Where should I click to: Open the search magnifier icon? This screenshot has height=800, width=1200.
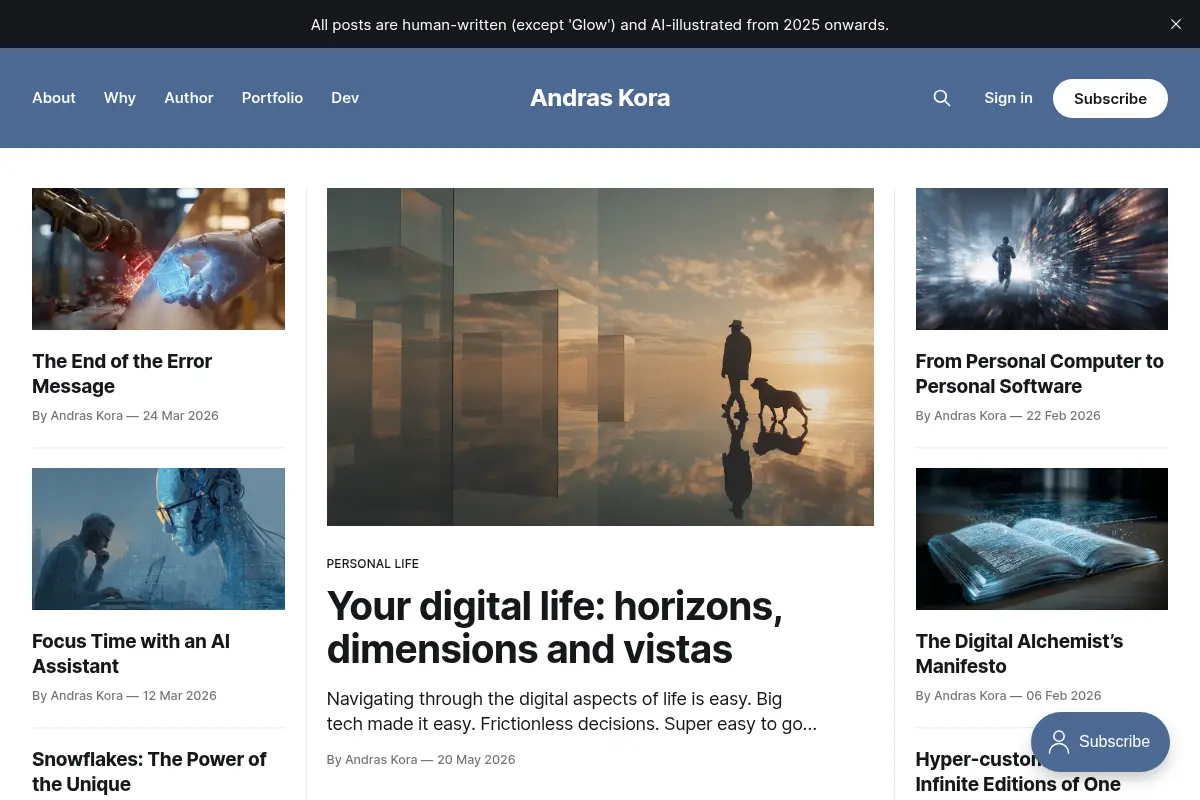[941, 98]
